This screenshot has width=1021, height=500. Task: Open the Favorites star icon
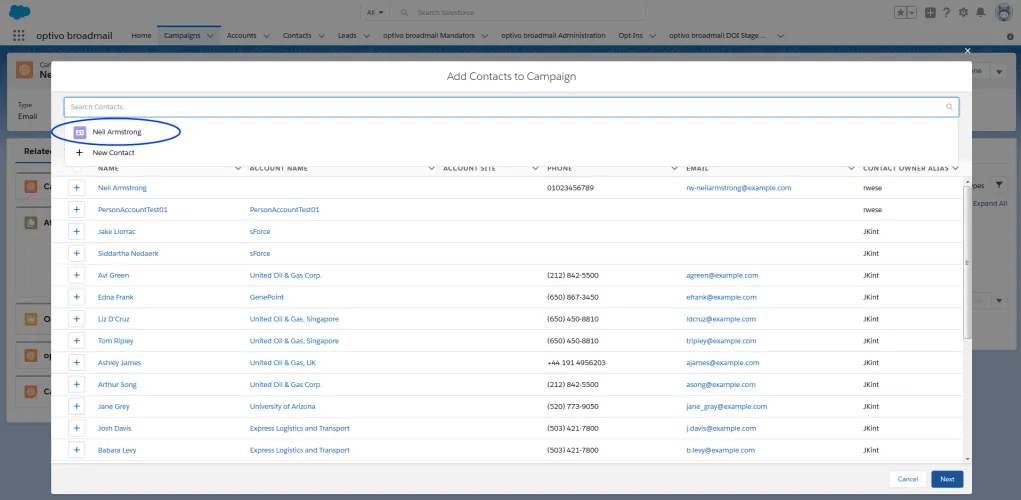[901, 12]
